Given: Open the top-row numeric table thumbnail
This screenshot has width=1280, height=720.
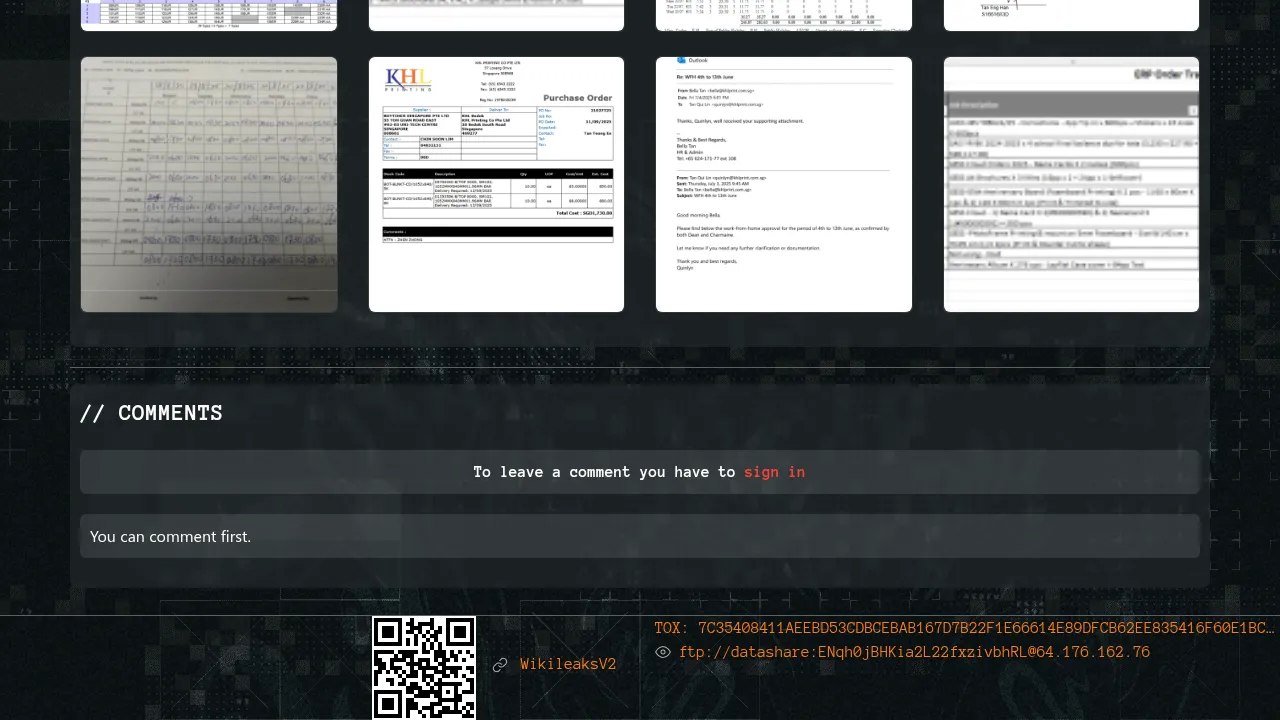Looking at the screenshot, I should 784,14.
